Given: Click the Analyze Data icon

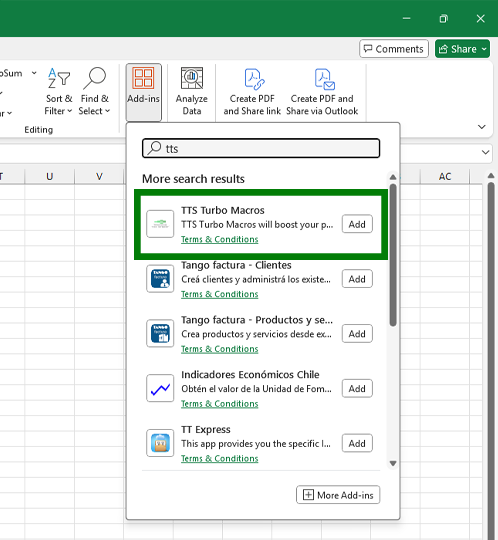Looking at the screenshot, I should (192, 78).
